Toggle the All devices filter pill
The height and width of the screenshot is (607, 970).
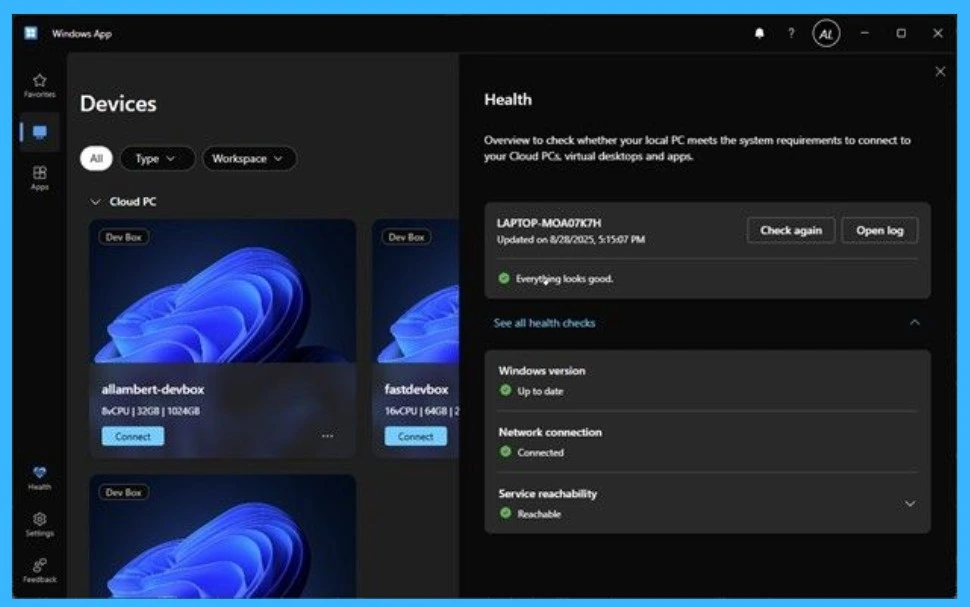(x=96, y=158)
